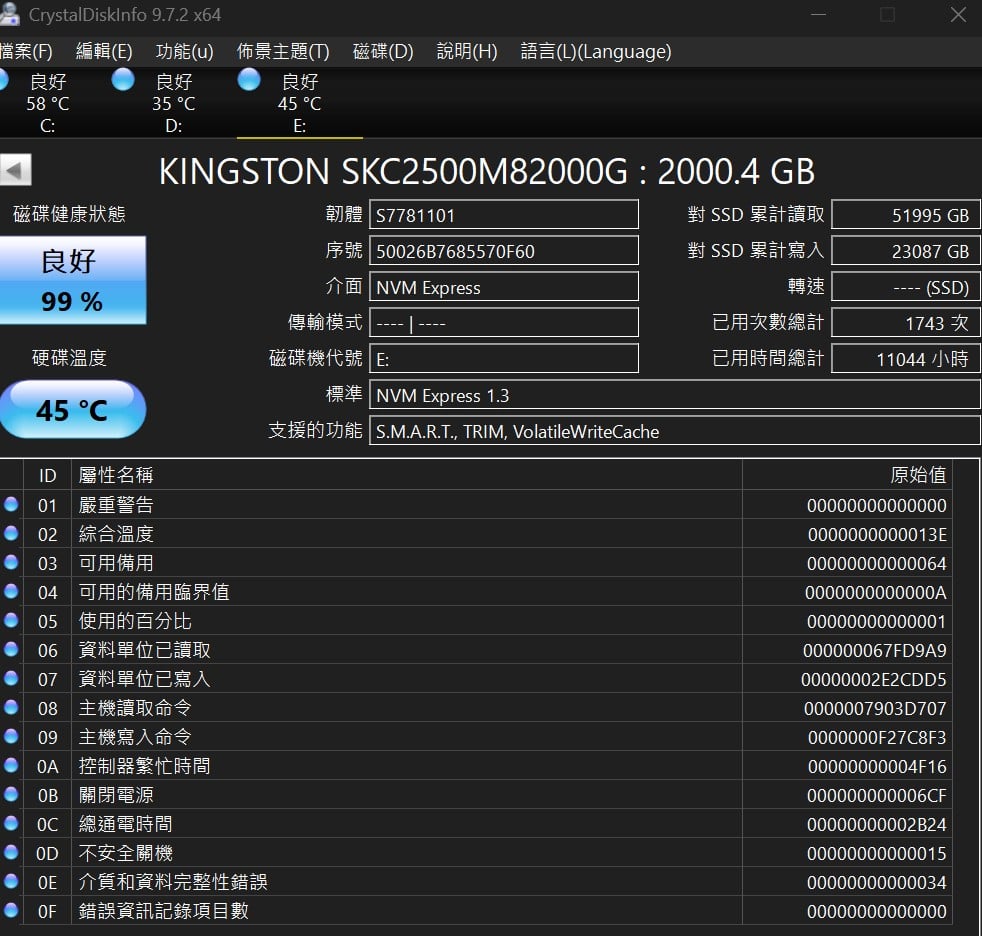Image resolution: width=982 pixels, height=936 pixels.
Task: Click the 序號 serial number field
Action: click(x=504, y=251)
